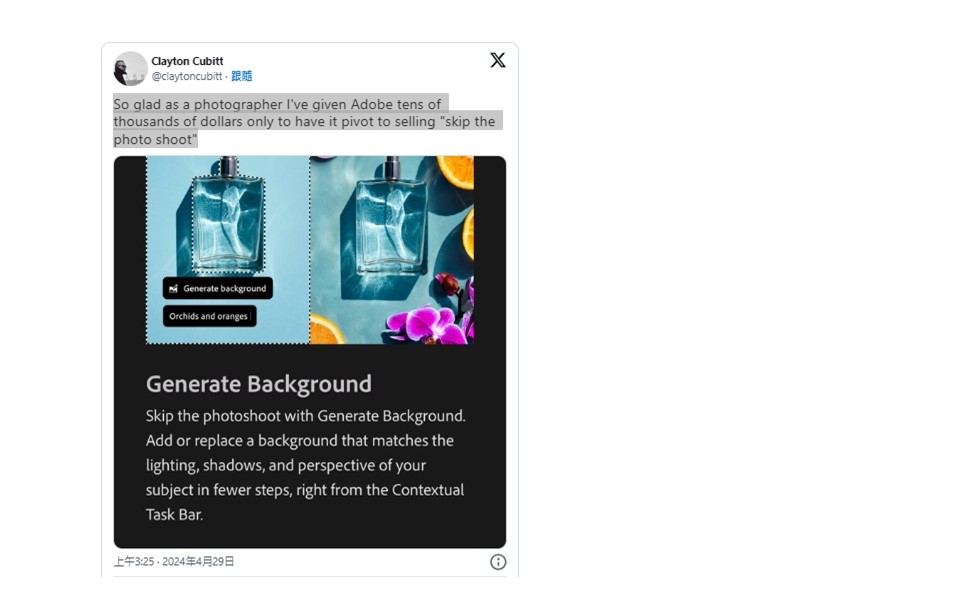Click the Generate background button in the image
This screenshot has height=605, width=953.
click(x=218, y=288)
